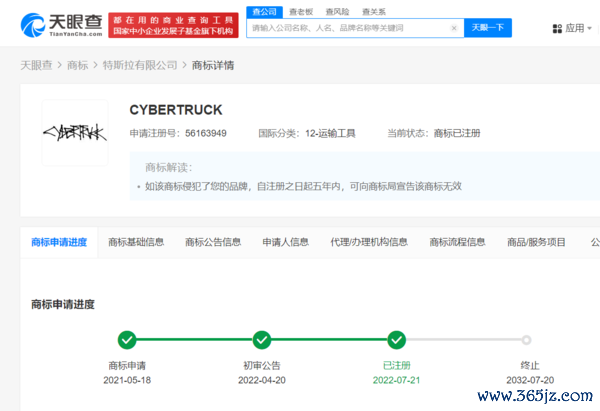Select the 查老板 search tab
This screenshot has height=411, width=600.
tap(301, 12)
